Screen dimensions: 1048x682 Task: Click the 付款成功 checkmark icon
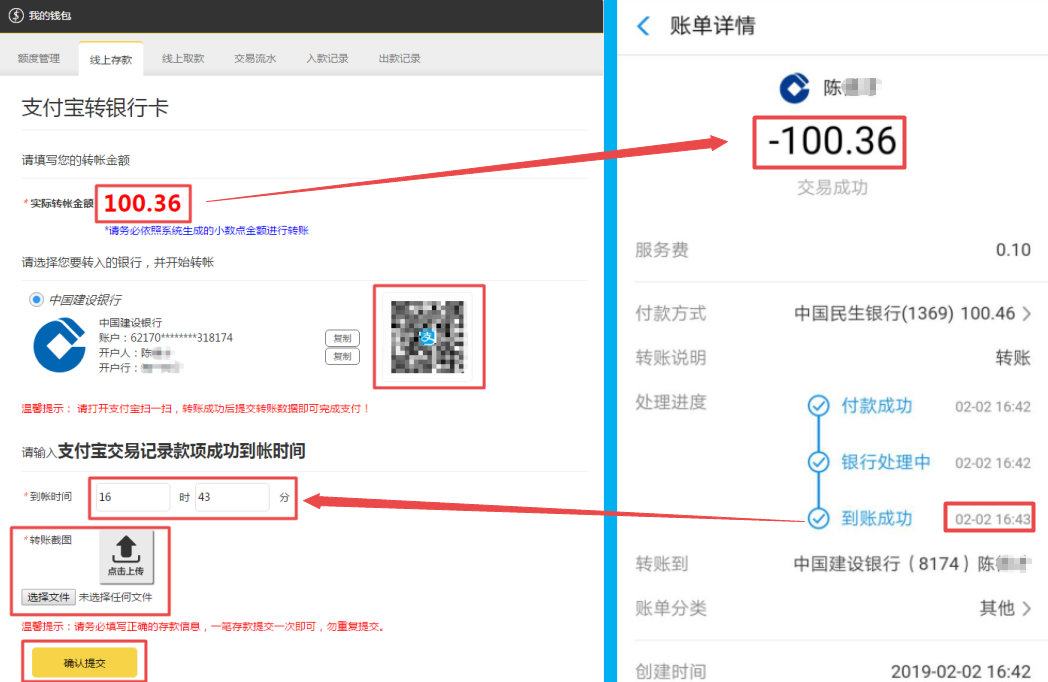click(x=819, y=406)
